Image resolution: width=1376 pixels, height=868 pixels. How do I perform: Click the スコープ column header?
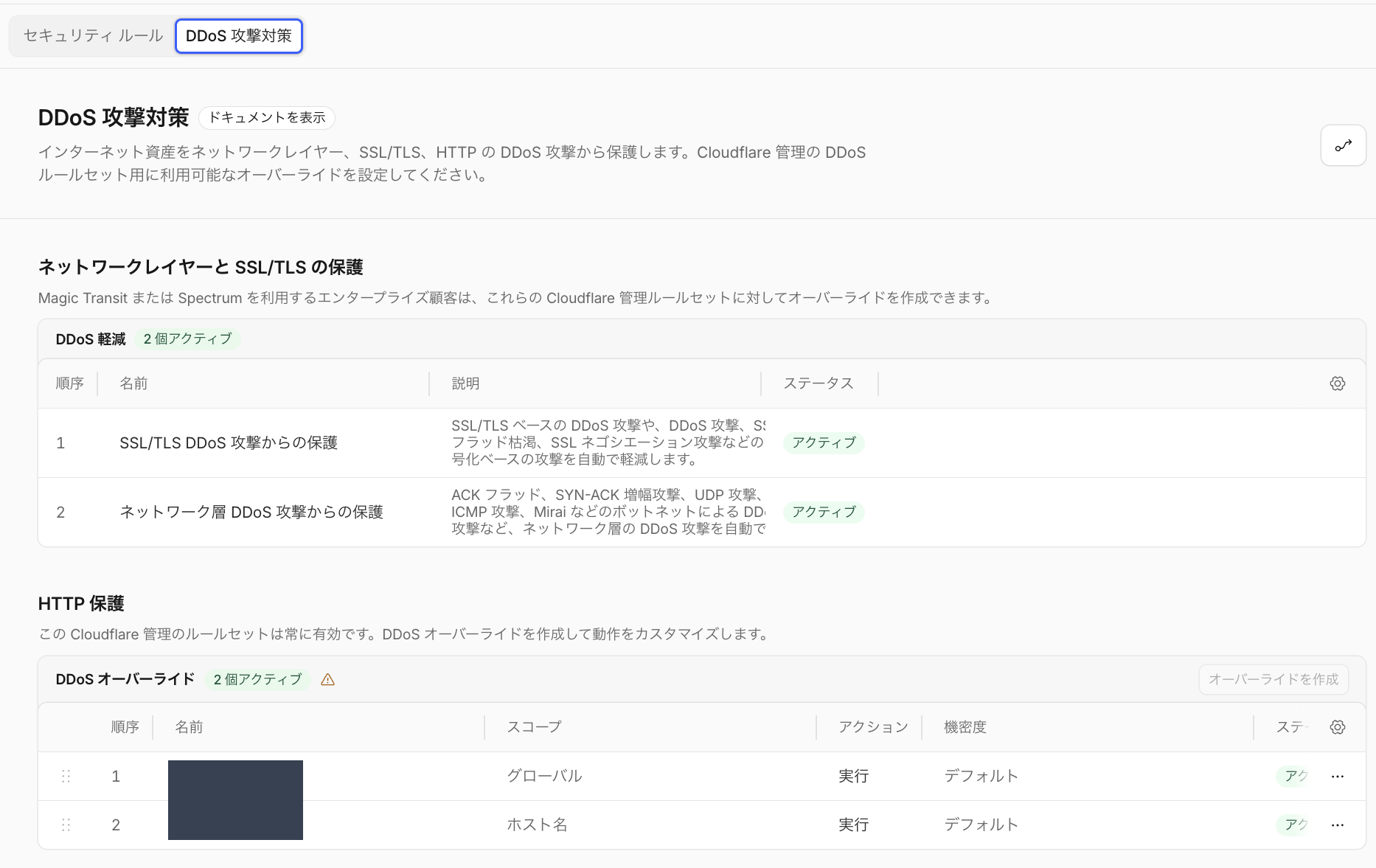point(534,727)
